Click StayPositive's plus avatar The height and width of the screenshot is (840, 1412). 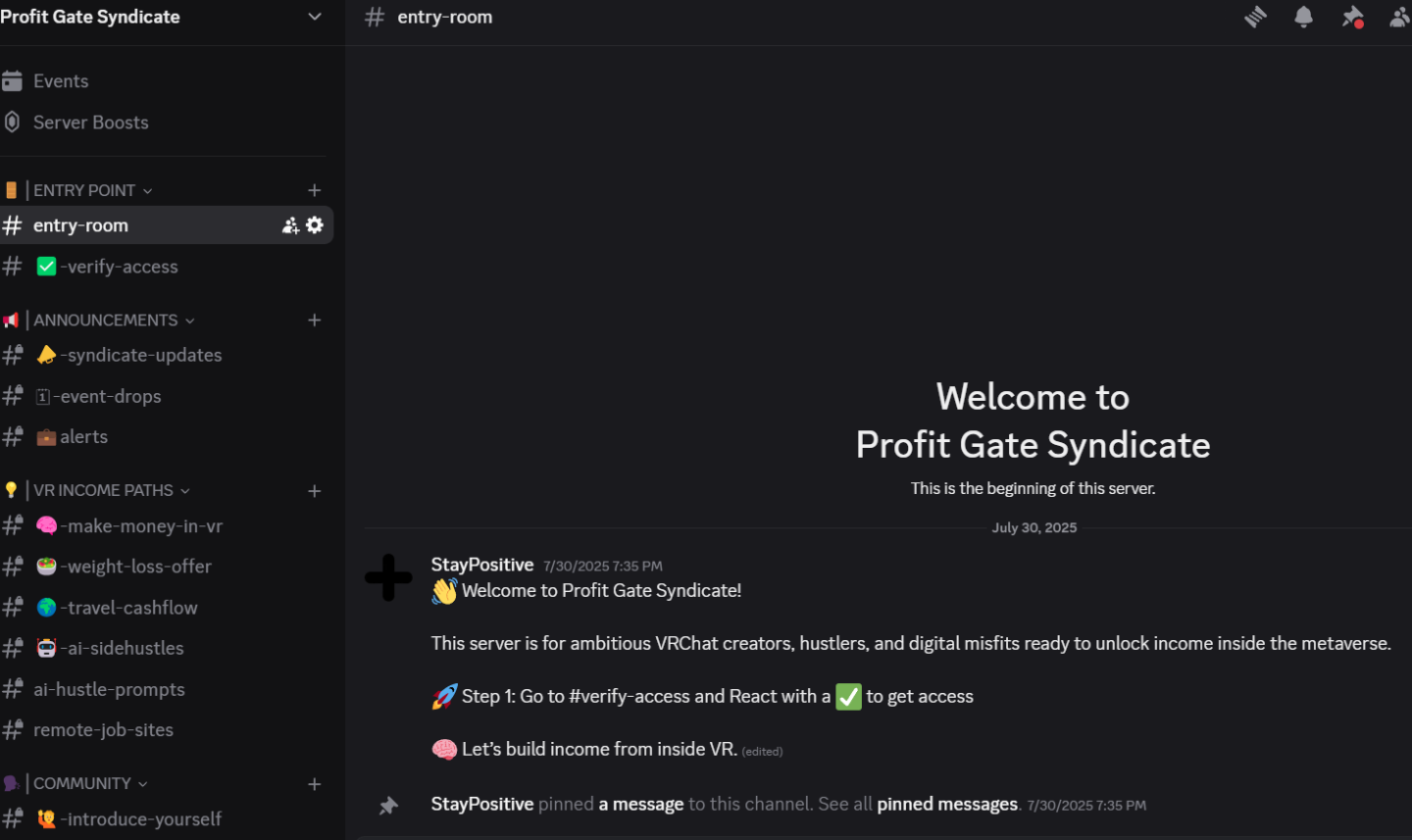pyautogui.click(x=388, y=577)
